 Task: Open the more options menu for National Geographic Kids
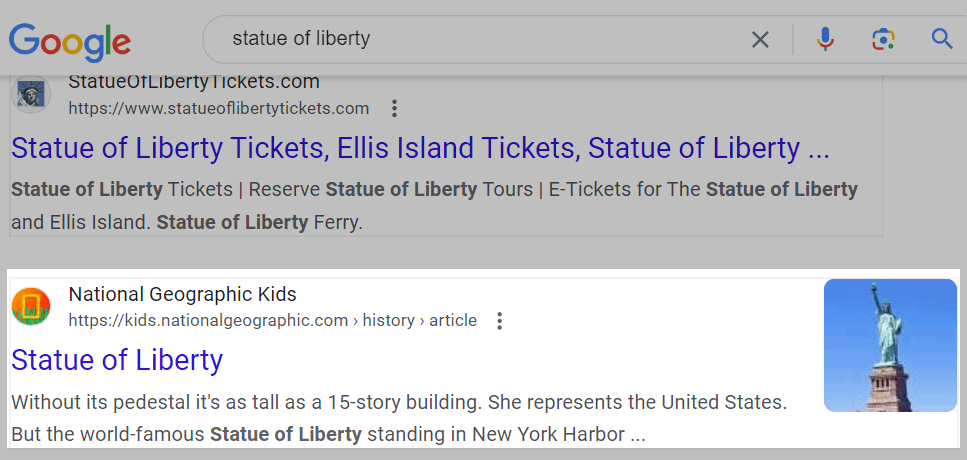click(x=500, y=321)
